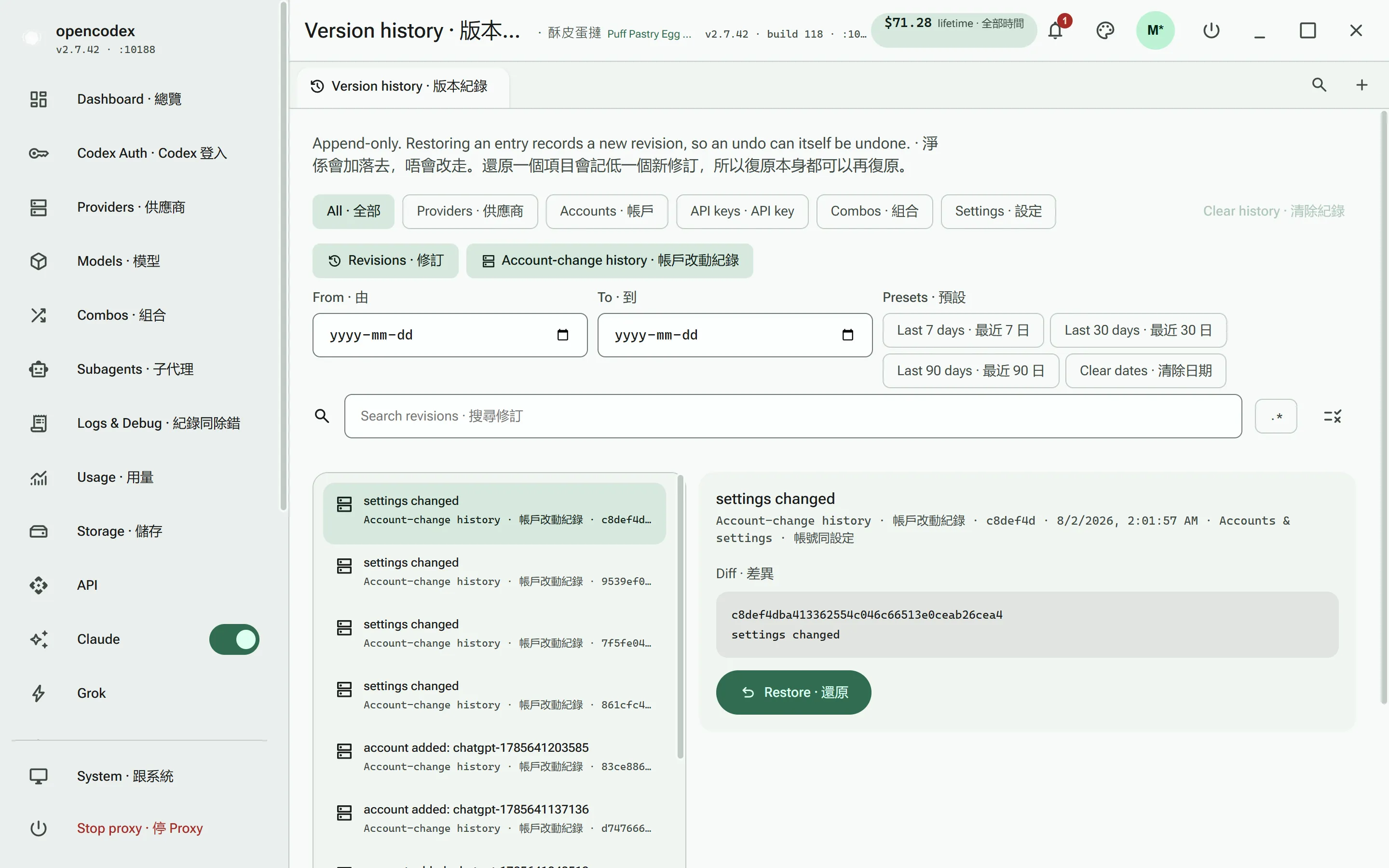
Task: Filter by API keys chip
Action: point(742,211)
